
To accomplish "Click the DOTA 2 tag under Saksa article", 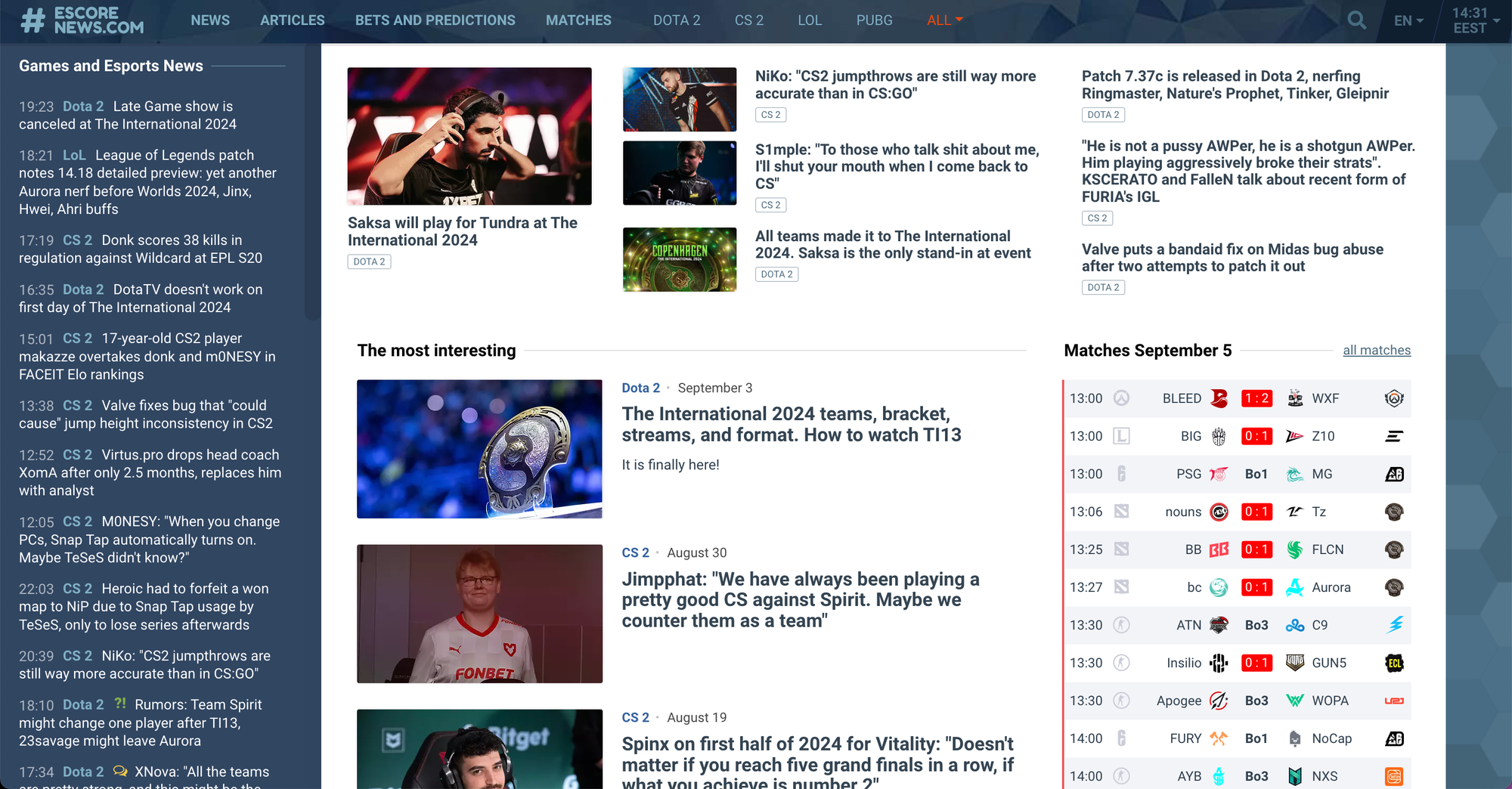I will tap(369, 261).
